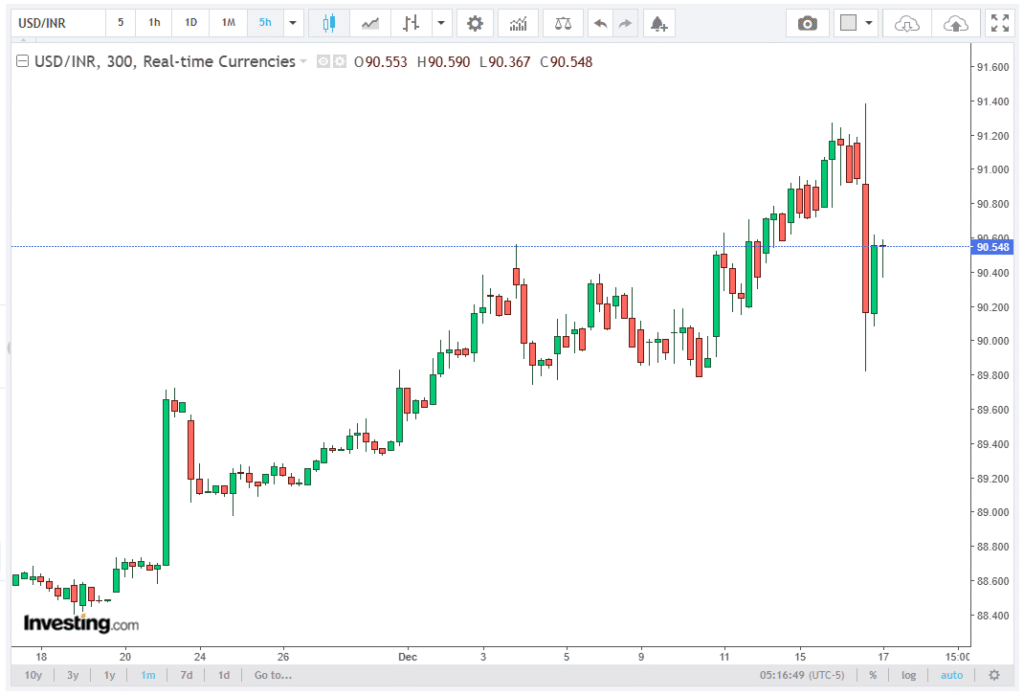Take a chart snapshot with camera
The image size is (1024, 696).
[807, 22]
